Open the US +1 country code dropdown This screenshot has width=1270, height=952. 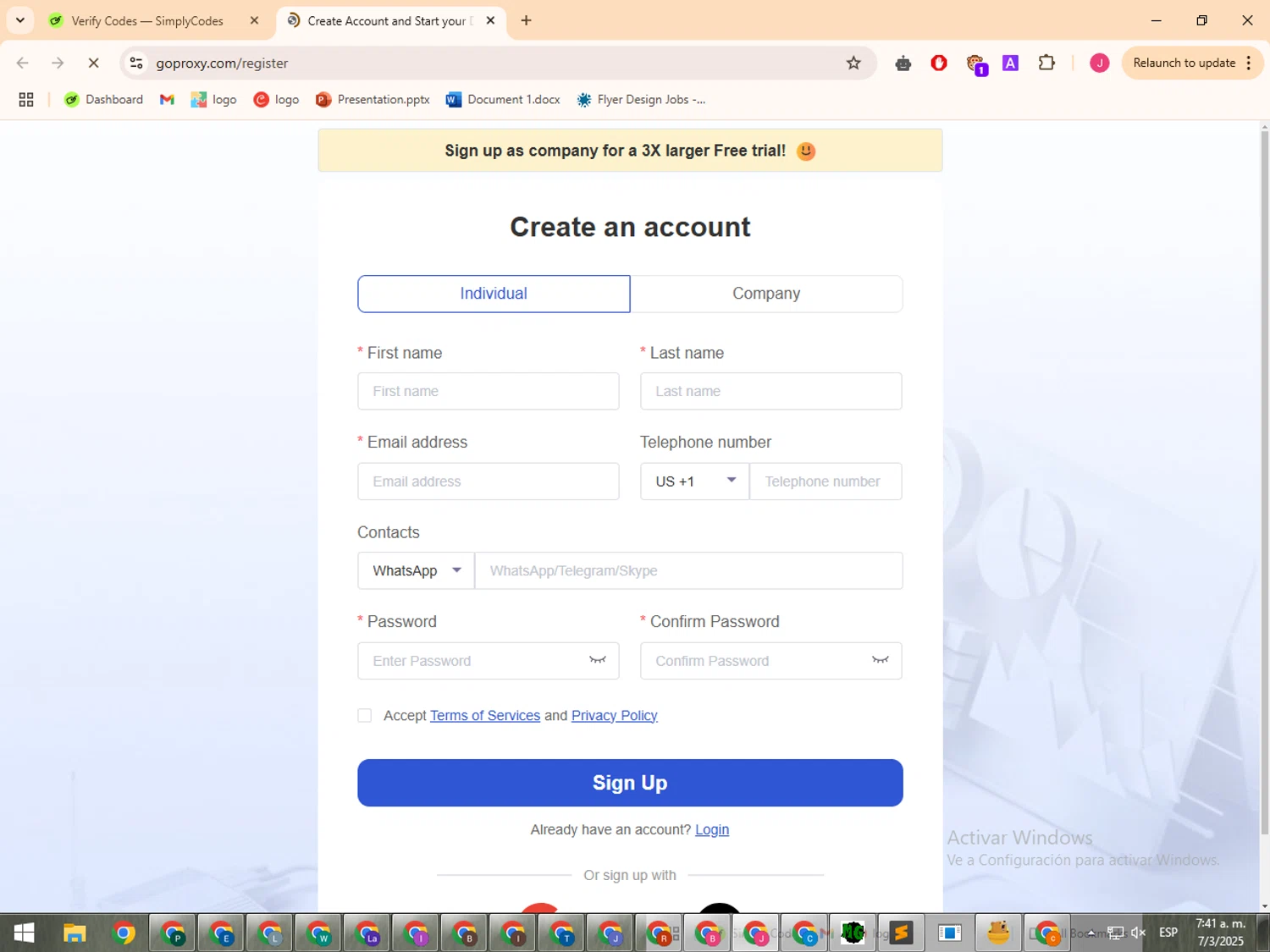point(694,482)
